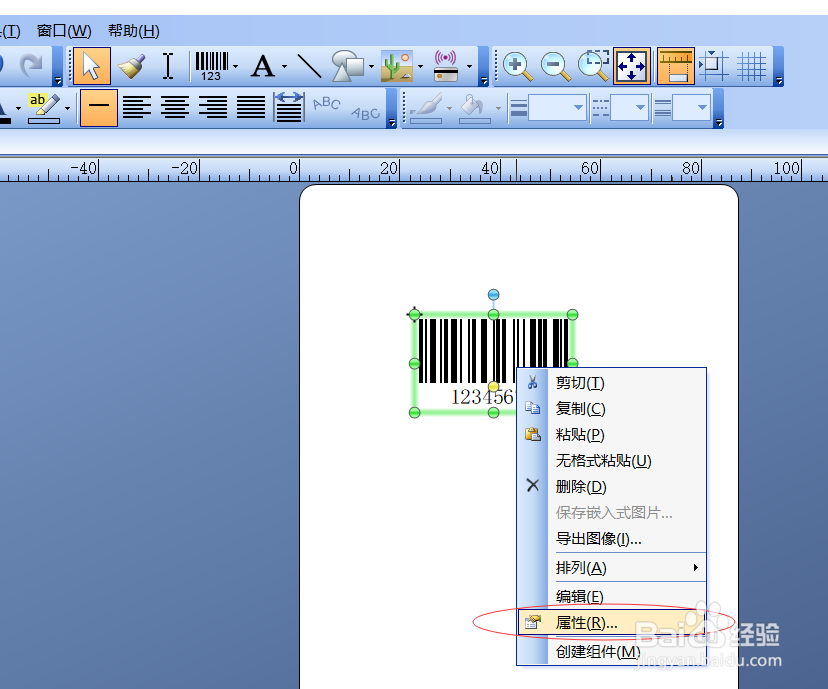Click the blue rotation handle above barcode
Image resolution: width=828 pixels, height=689 pixels.
click(x=493, y=295)
